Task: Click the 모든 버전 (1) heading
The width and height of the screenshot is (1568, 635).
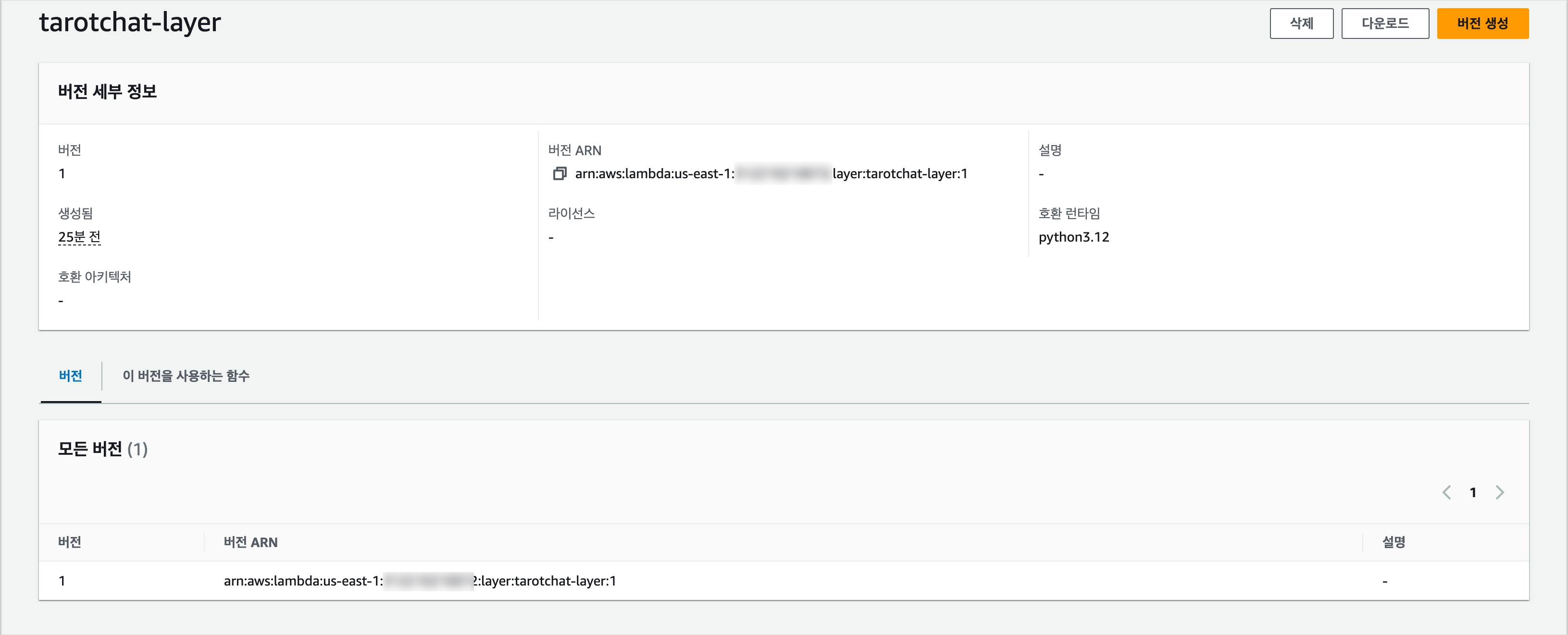Action: (x=102, y=449)
